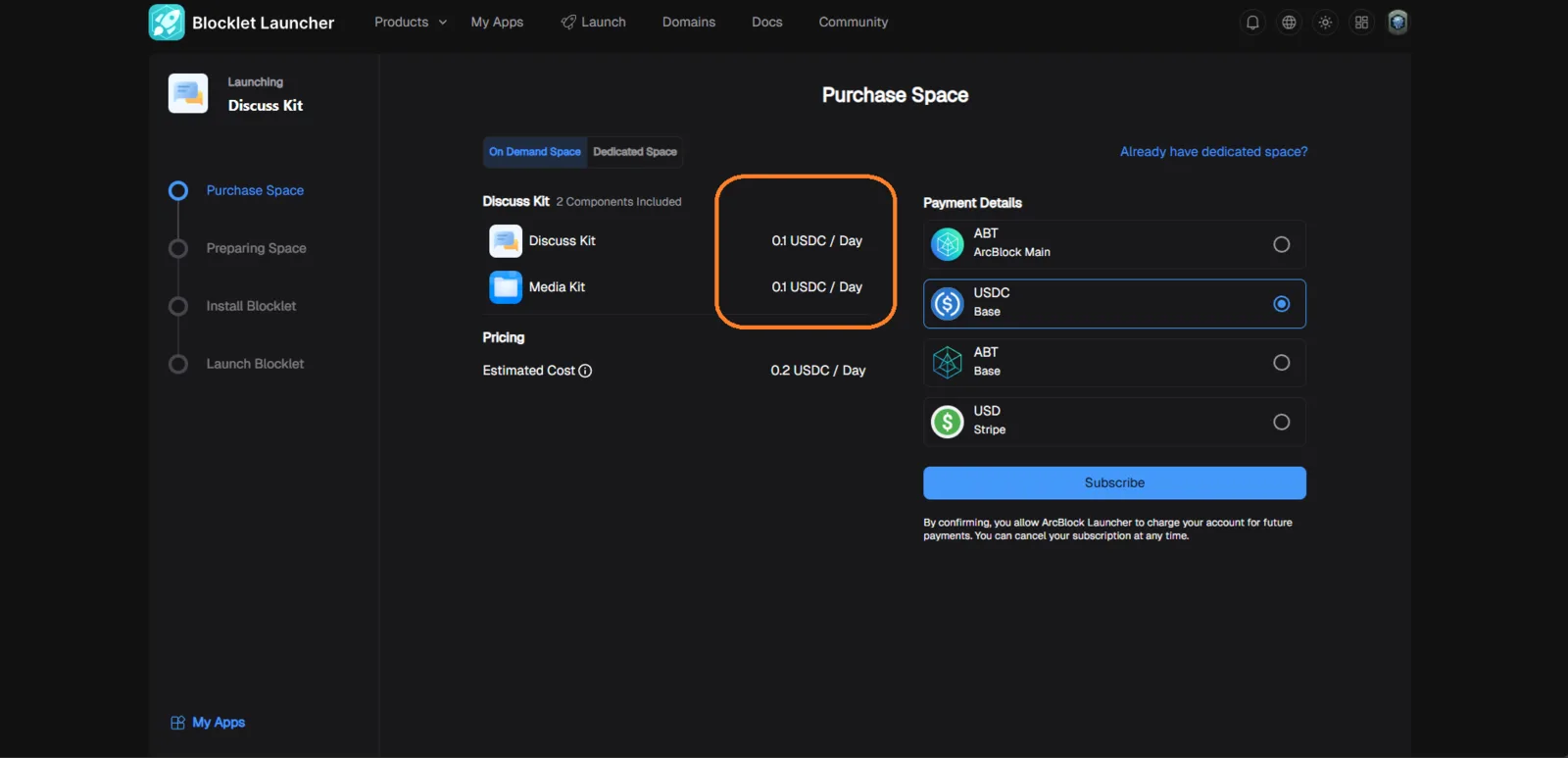The width and height of the screenshot is (1568, 758).
Task: Click the Preparing Space step circle
Action: click(x=178, y=248)
